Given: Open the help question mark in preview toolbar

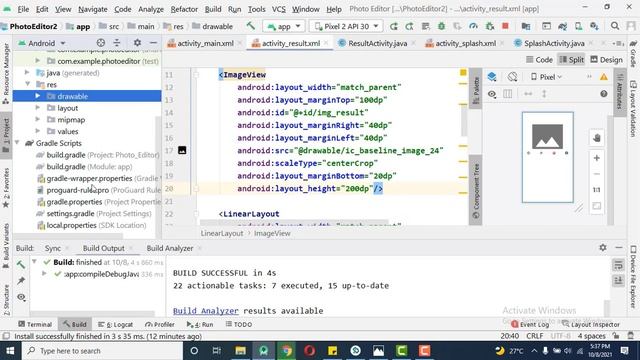Looking at the screenshot, I should 604,94.
